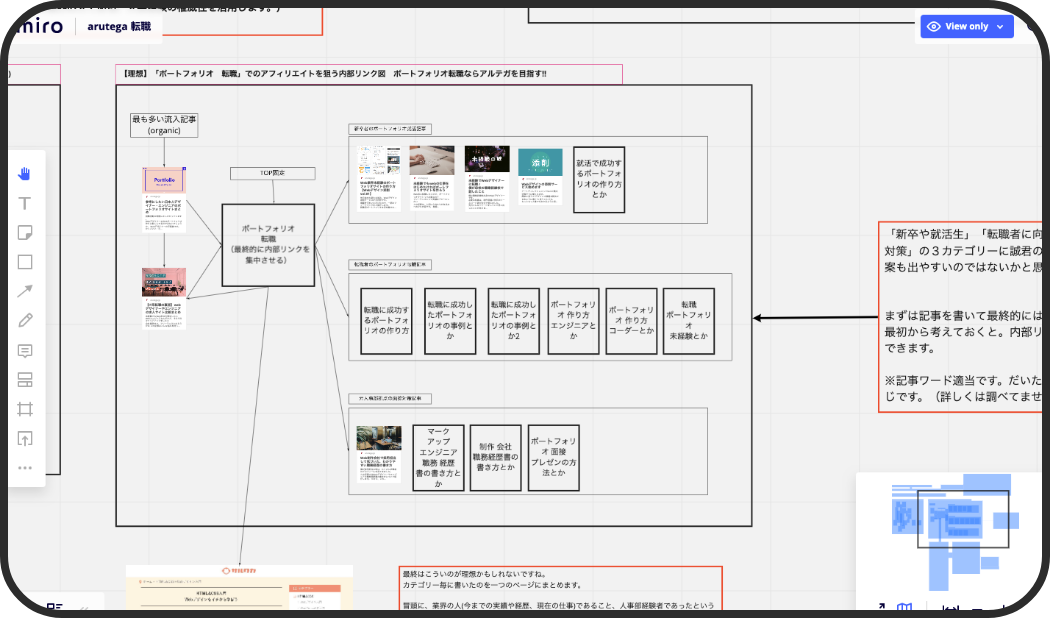The height and width of the screenshot is (618, 1050).
Task: Select the central ポートフォリオ転職 box
Action: [x=268, y=245]
